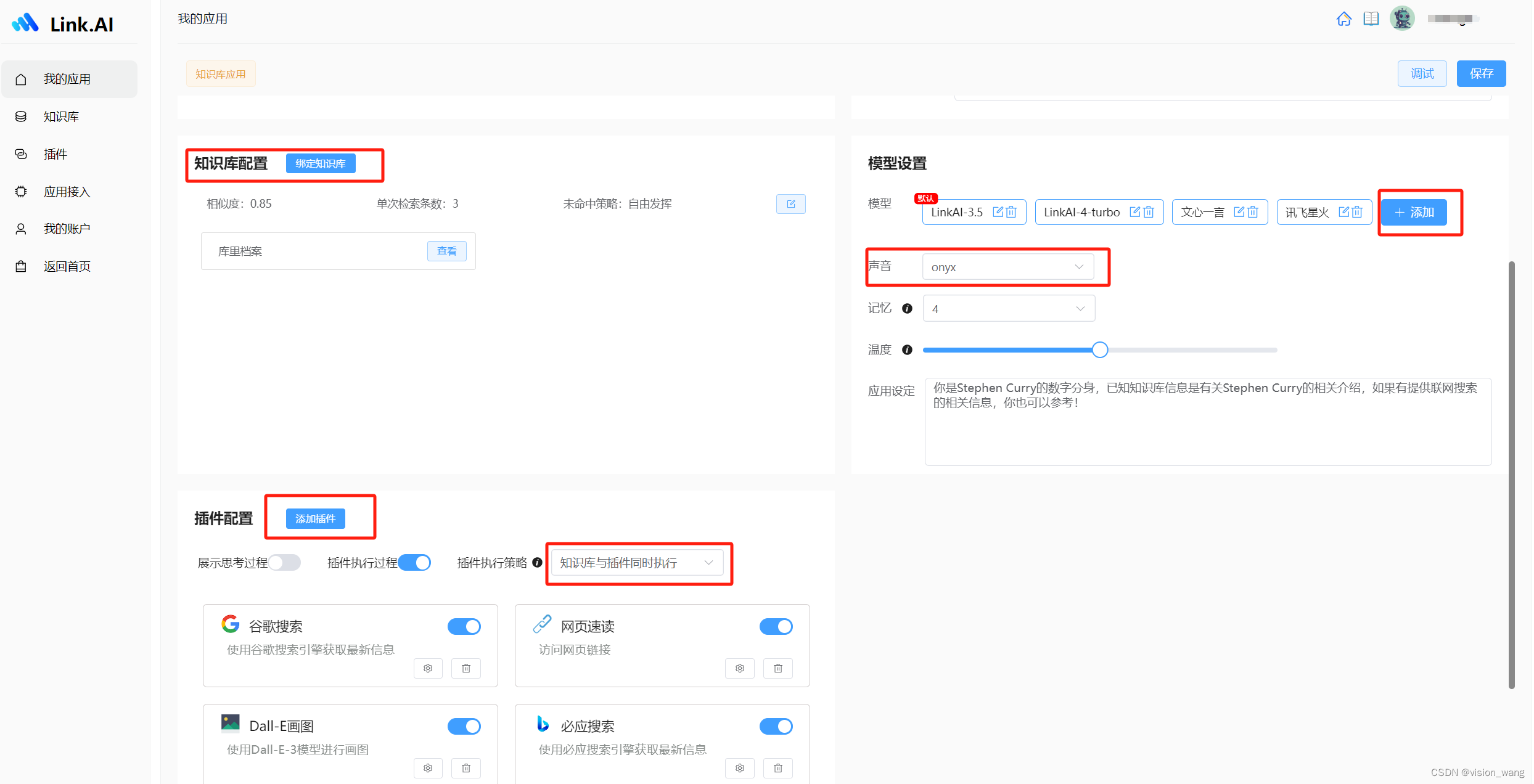The width and height of the screenshot is (1534, 784).
Task: Click the 绑定知识库 button
Action: click(320, 163)
